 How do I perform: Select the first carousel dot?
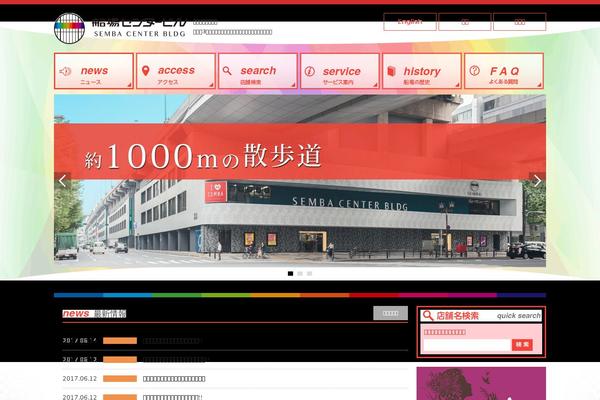pyautogui.click(x=290, y=273)
